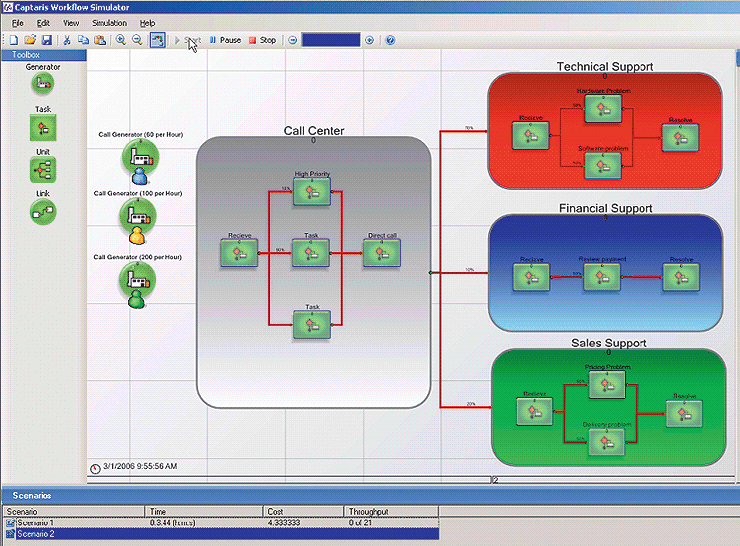The height and width of the screenshot is (546, 740).
Task: Select the Task tool in Toolbox
Action: click(43, 127)
